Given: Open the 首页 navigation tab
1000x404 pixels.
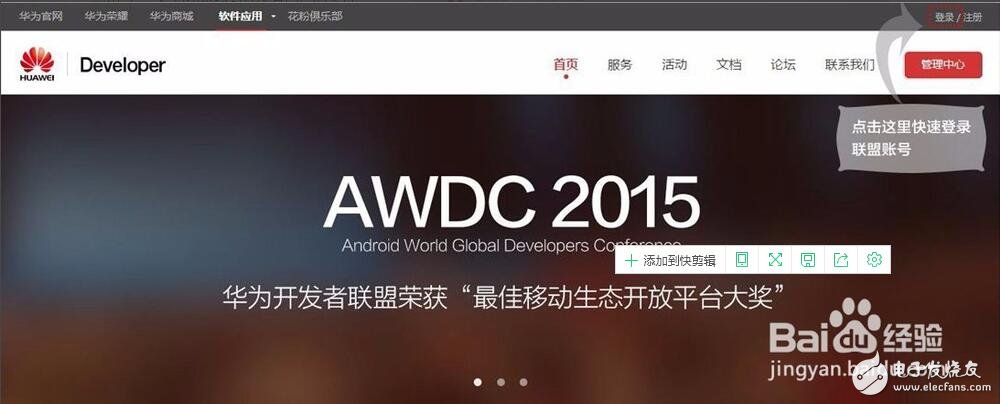Looking at the screenshot, I should pos(565,65).
